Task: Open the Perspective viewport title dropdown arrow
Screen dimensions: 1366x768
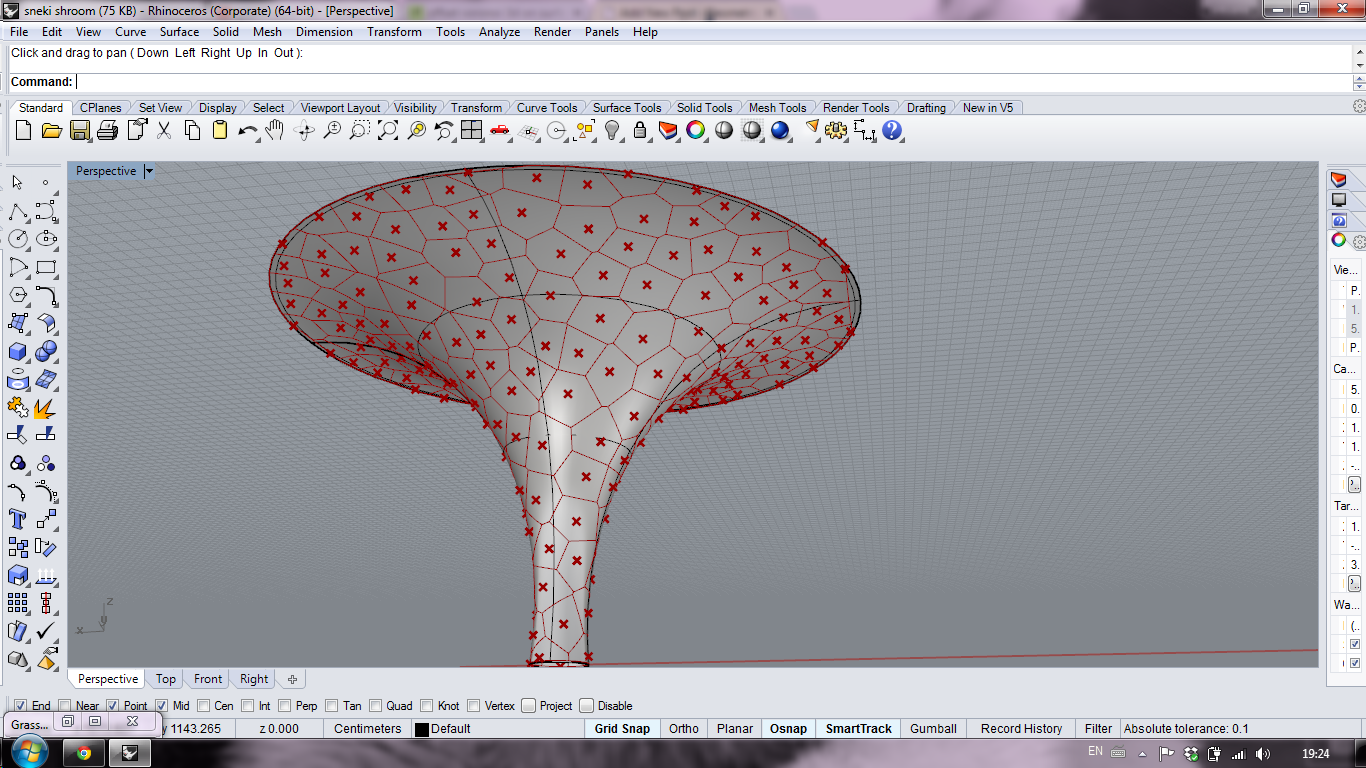Action: [149, 171]
